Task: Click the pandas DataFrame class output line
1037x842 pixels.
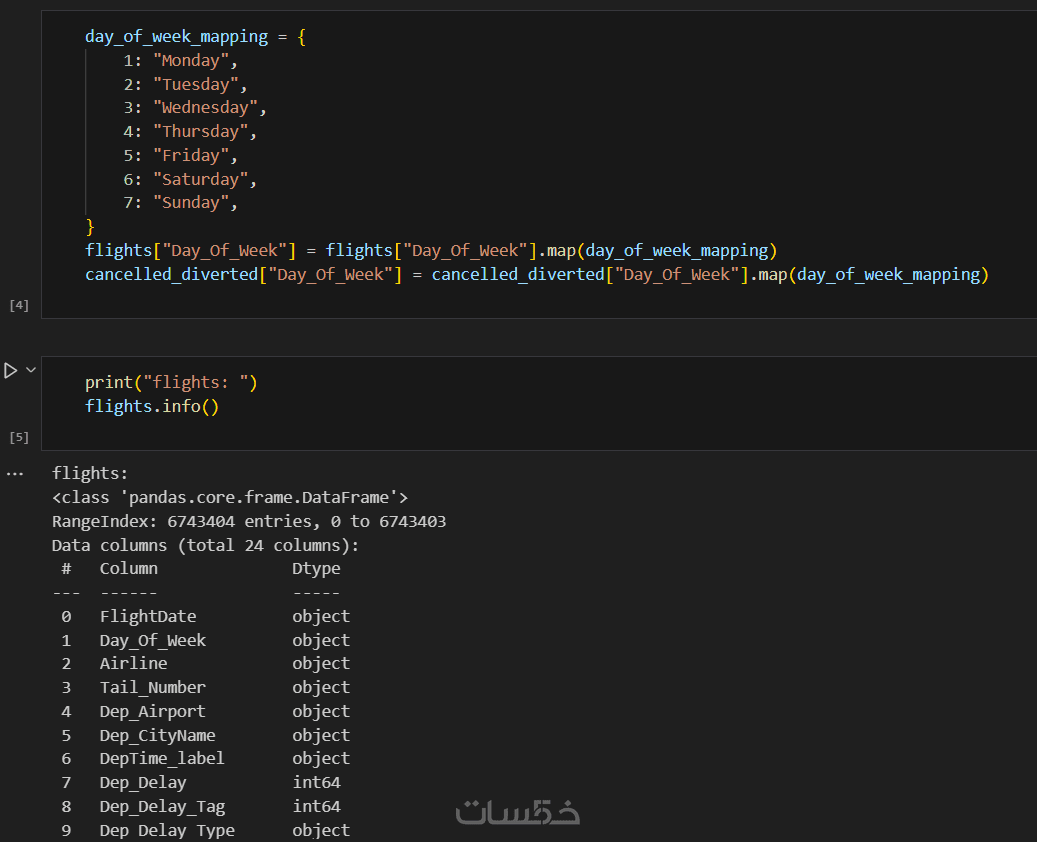Action: [x=230, y=497]
